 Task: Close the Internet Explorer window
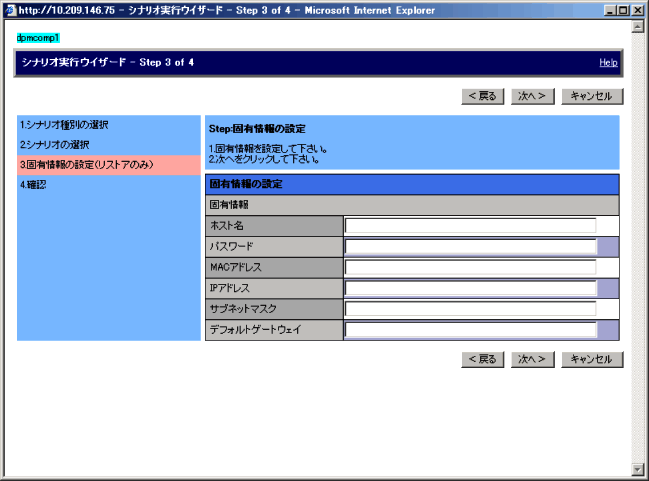638,10
